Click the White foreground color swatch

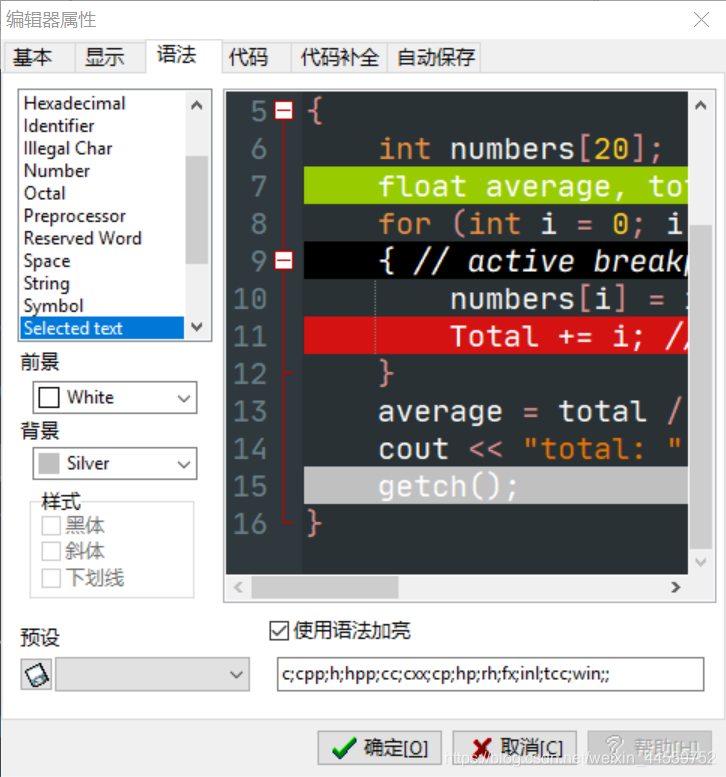(49, 397)
